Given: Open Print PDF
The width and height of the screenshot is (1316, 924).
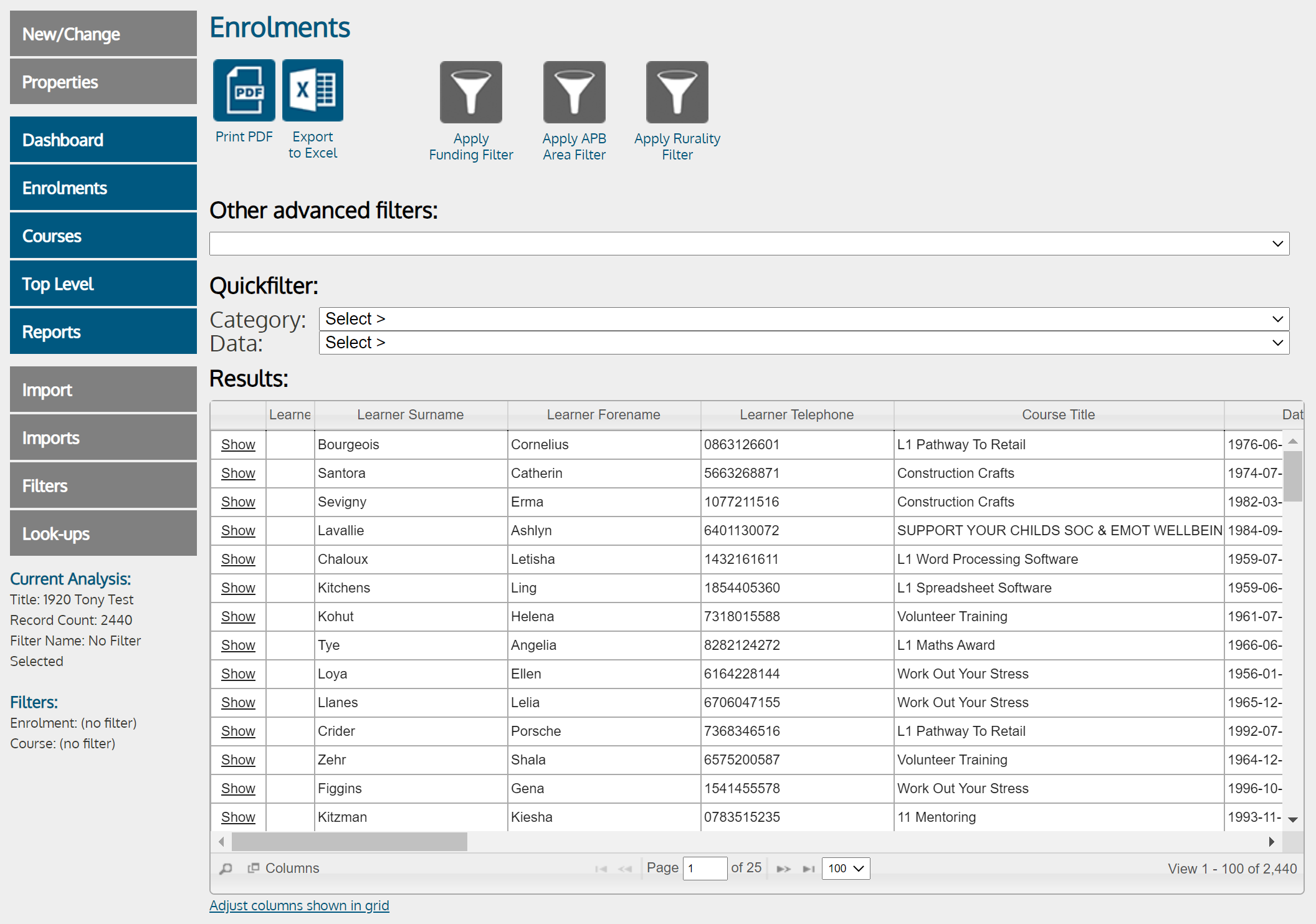Looking at the screenshot, I should point(244,91).
